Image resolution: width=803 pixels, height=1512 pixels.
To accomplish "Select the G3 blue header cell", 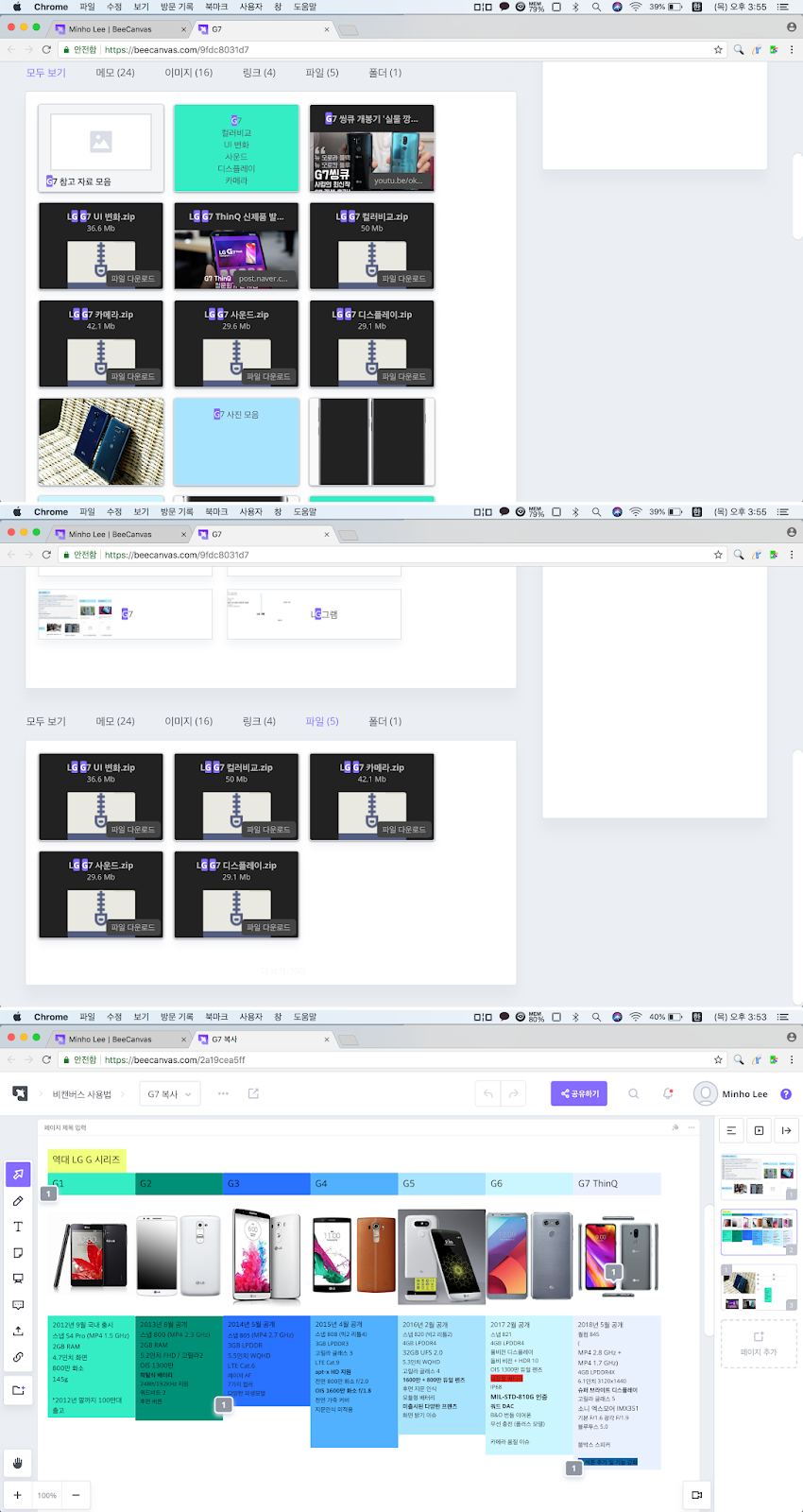I will pos(267,1183).
